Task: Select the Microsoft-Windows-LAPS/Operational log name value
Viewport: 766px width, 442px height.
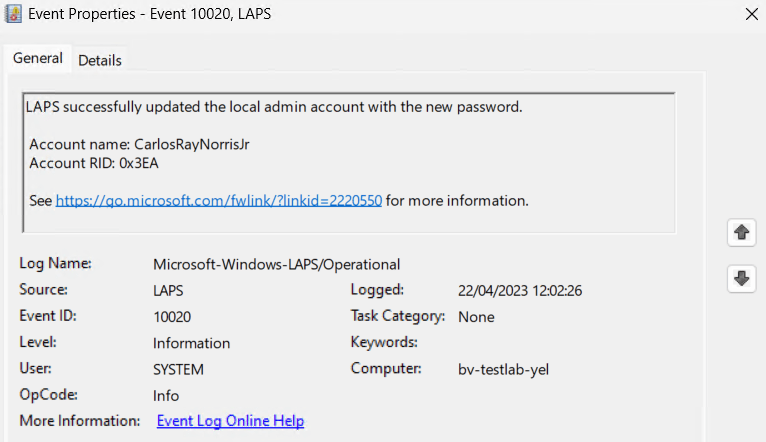Action: (276, 264)
